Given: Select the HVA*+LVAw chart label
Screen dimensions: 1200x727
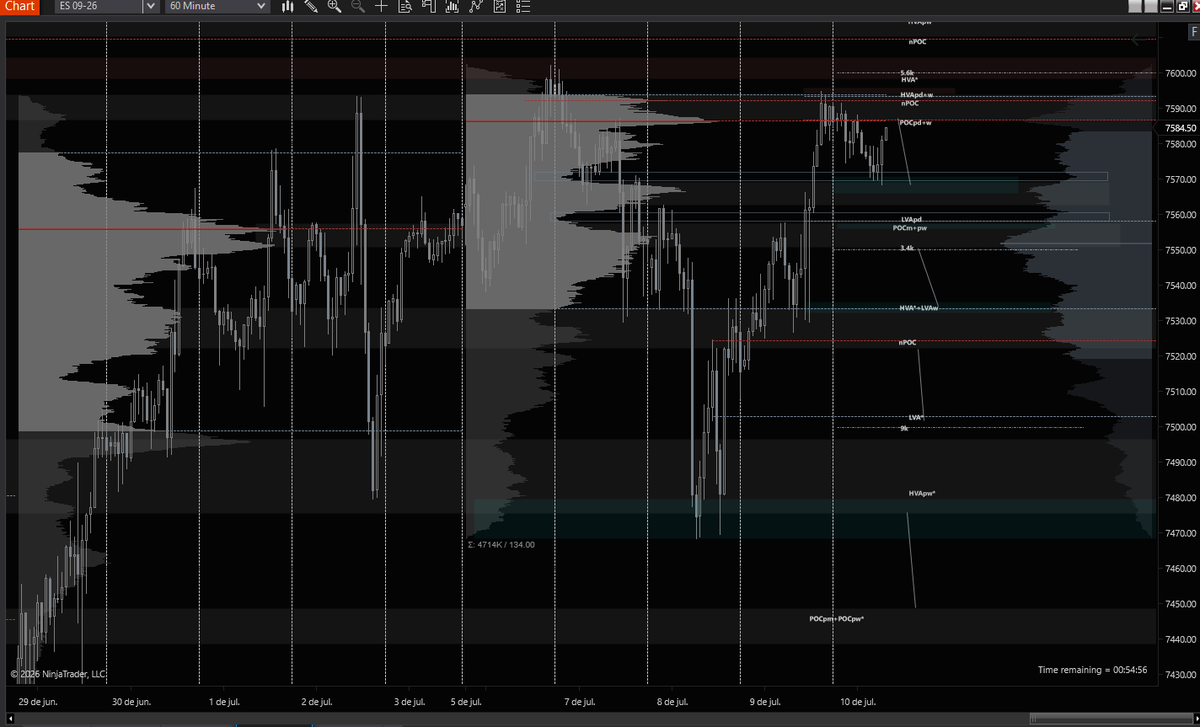Looking at the screenshot, I should [x=918, y=308].
